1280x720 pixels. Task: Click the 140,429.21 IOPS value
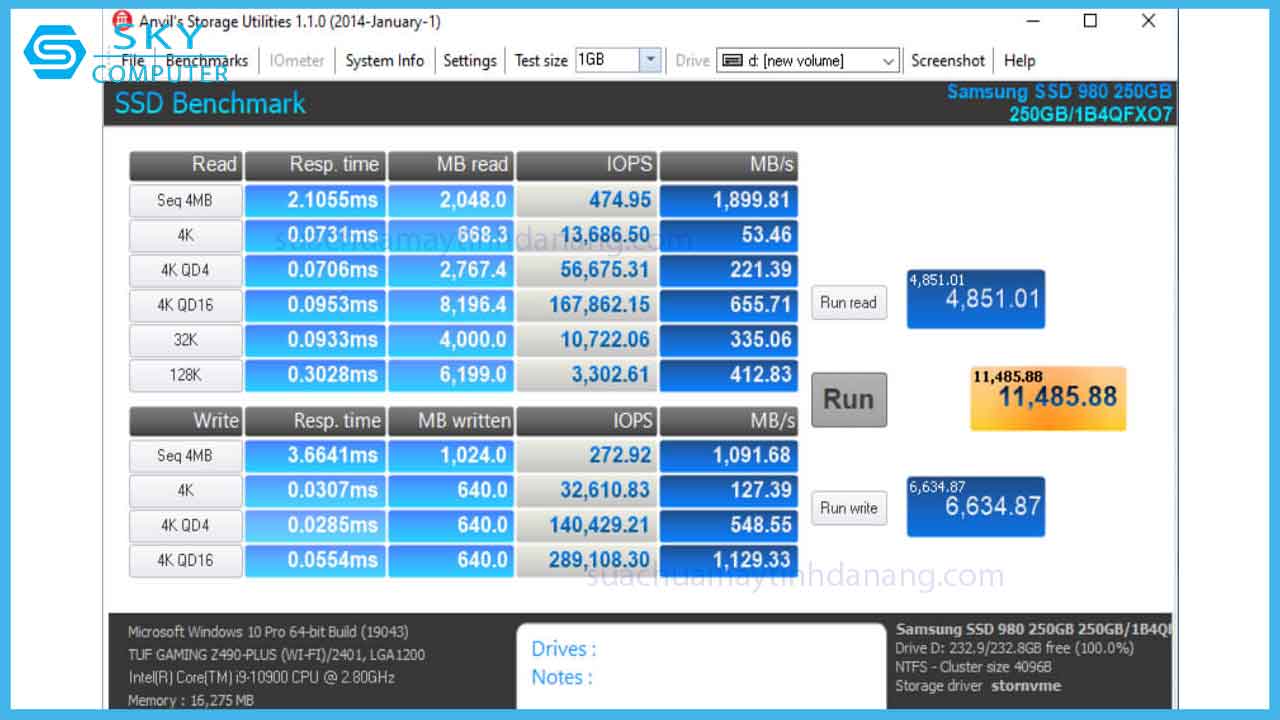586,525
